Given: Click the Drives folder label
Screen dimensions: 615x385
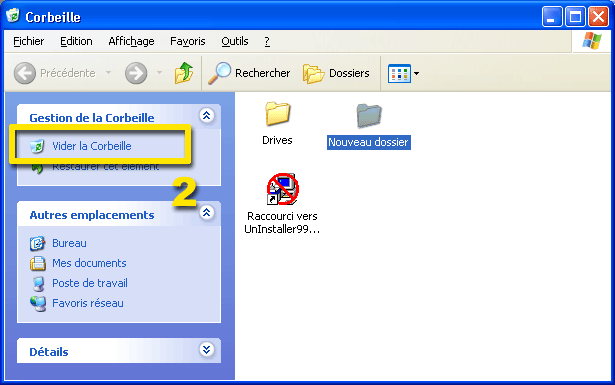Looking at the screenshot, I should point(277,140).
